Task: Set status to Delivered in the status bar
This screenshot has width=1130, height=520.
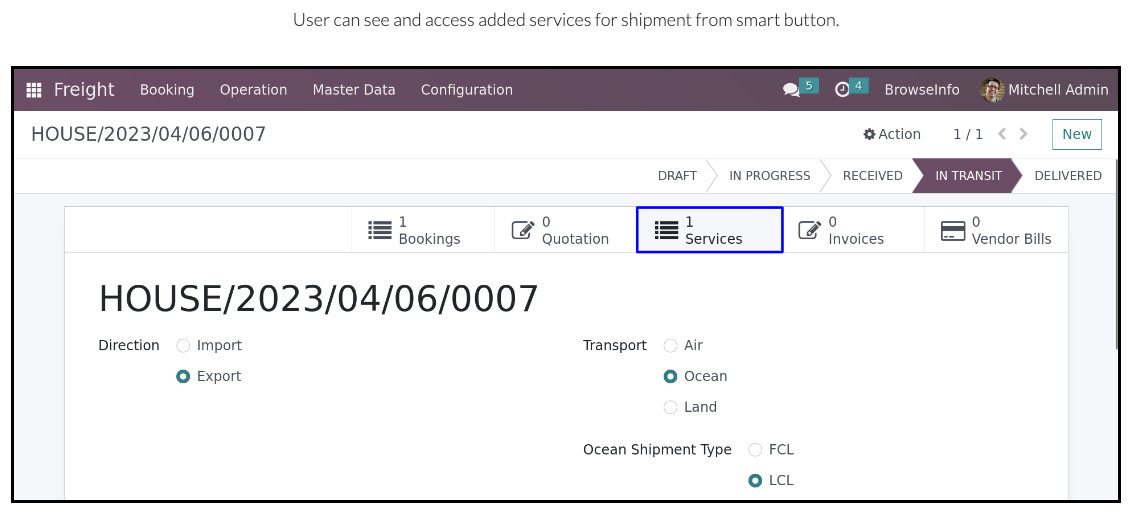Action: point(1068,176)
